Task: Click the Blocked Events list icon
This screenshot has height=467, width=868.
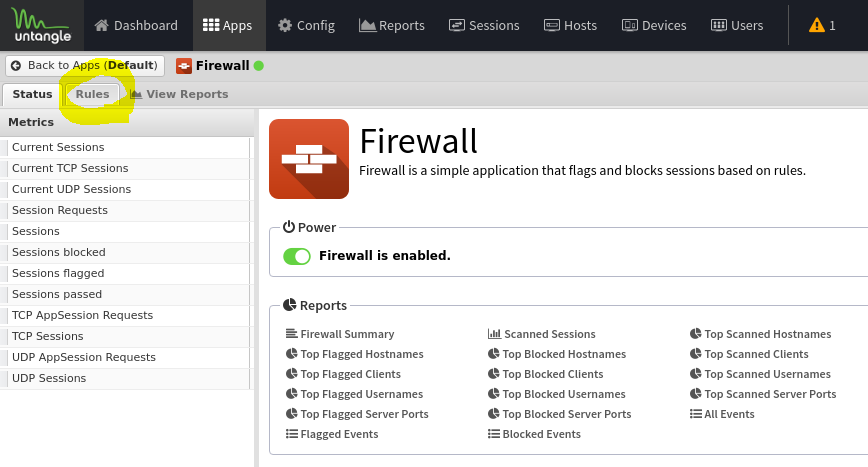Action: [x=493, y=434]
